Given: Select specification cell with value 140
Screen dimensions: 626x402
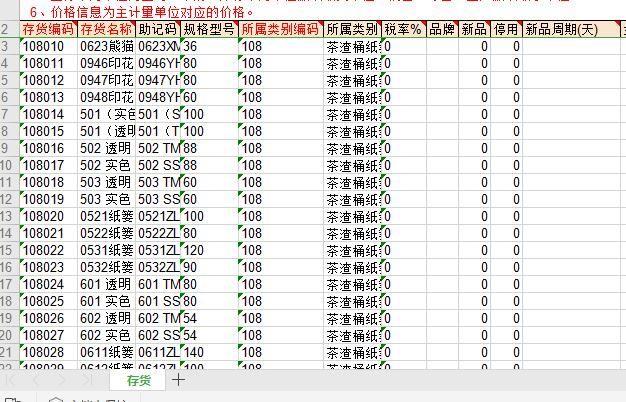Looking at the screenshot, I should coord(210,352).
